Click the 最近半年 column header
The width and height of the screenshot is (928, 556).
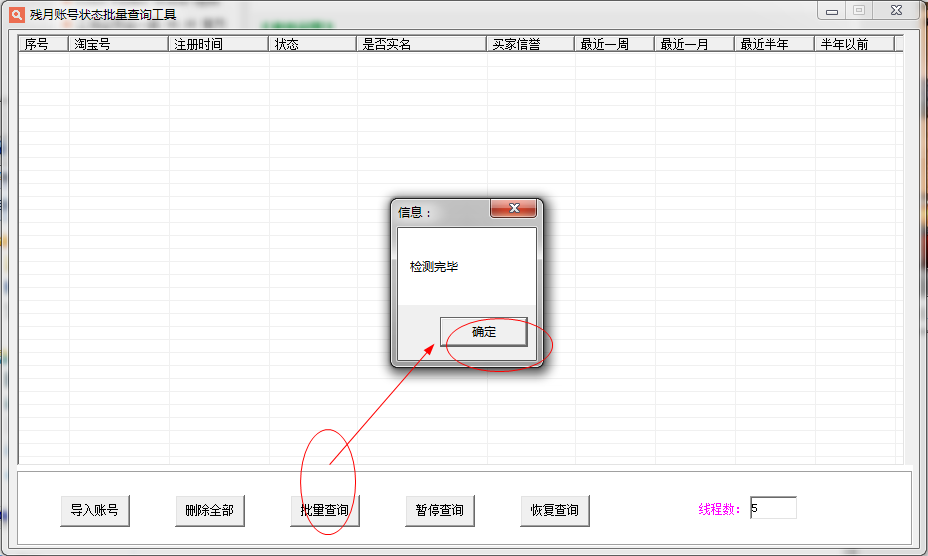coord(774,44)
